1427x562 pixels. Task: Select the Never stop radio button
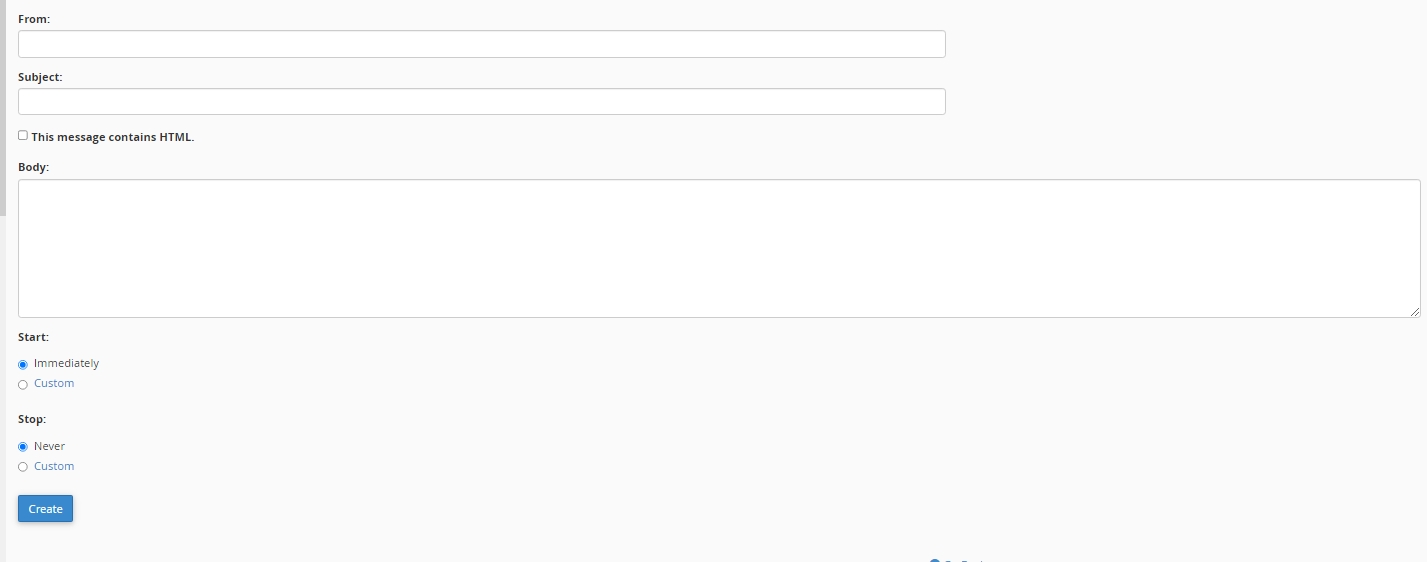(23, 447)
